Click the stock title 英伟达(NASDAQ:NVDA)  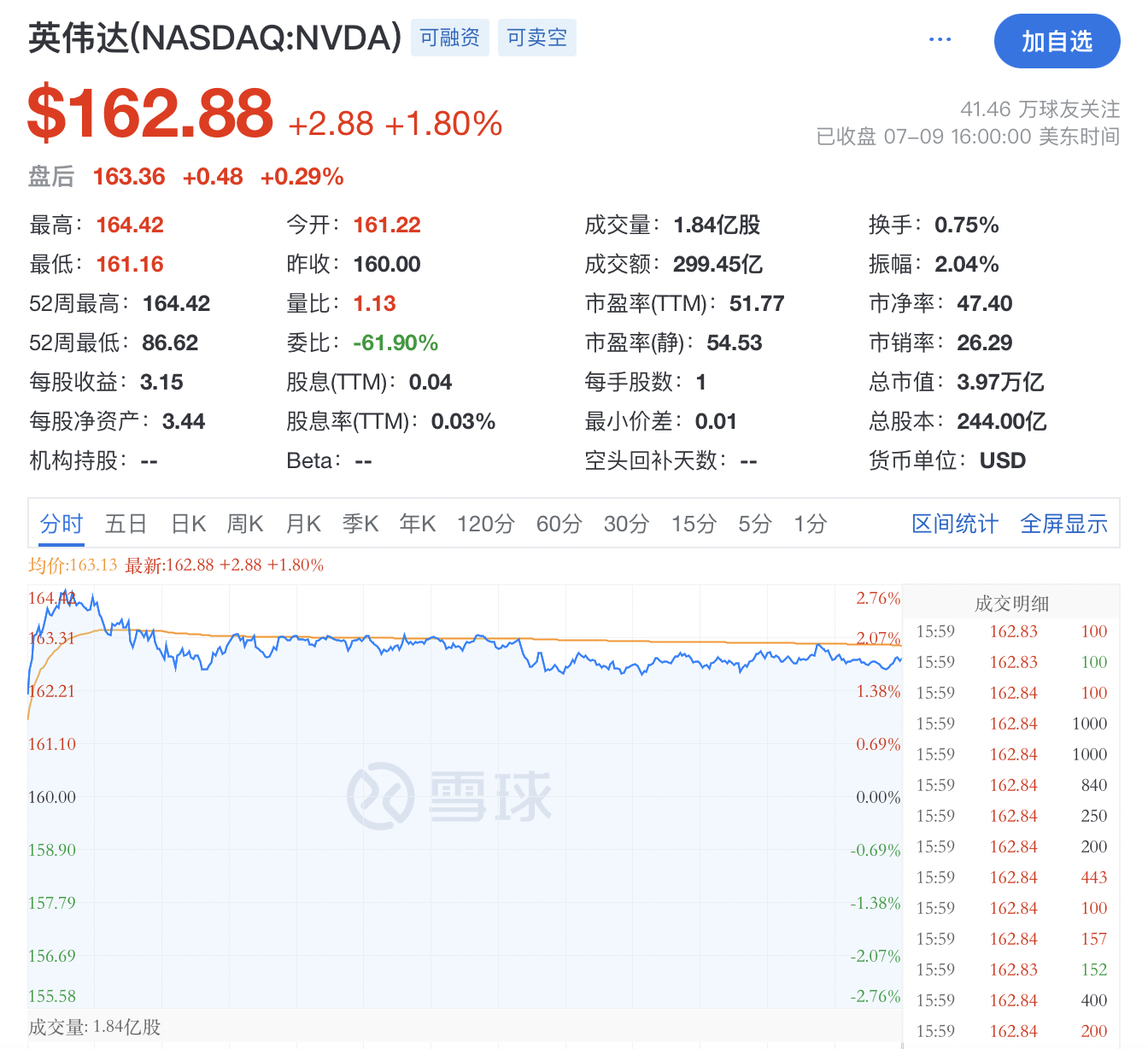click(x=214, y=38)
